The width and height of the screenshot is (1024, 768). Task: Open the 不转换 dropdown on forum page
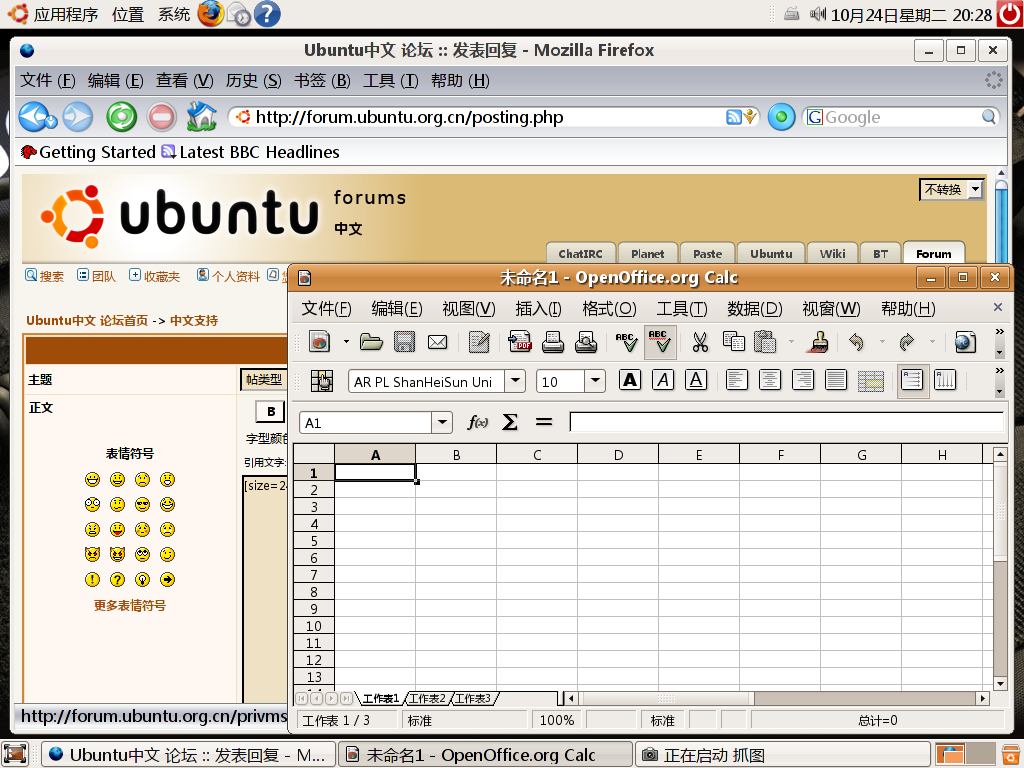952,189
